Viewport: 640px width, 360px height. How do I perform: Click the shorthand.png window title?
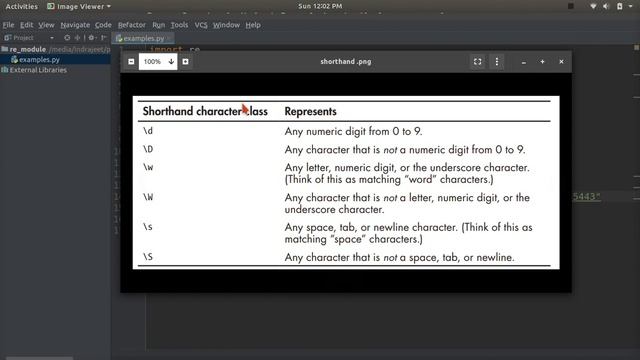[x=346, y=62]
